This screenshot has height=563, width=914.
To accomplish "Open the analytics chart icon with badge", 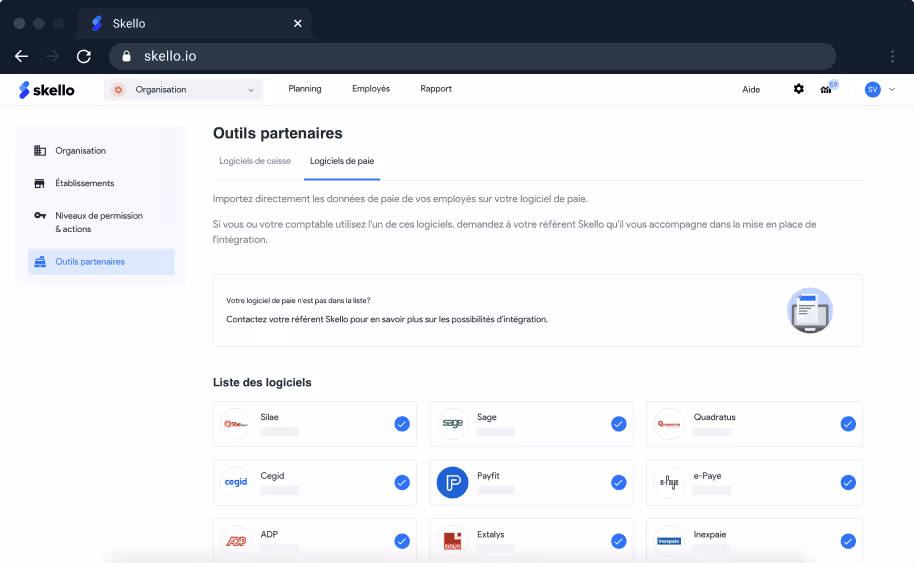I will point(828,88).
